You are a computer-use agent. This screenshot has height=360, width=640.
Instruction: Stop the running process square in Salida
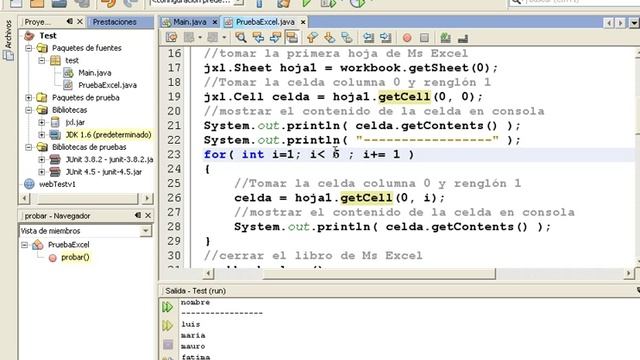click(x=168, y=345)
